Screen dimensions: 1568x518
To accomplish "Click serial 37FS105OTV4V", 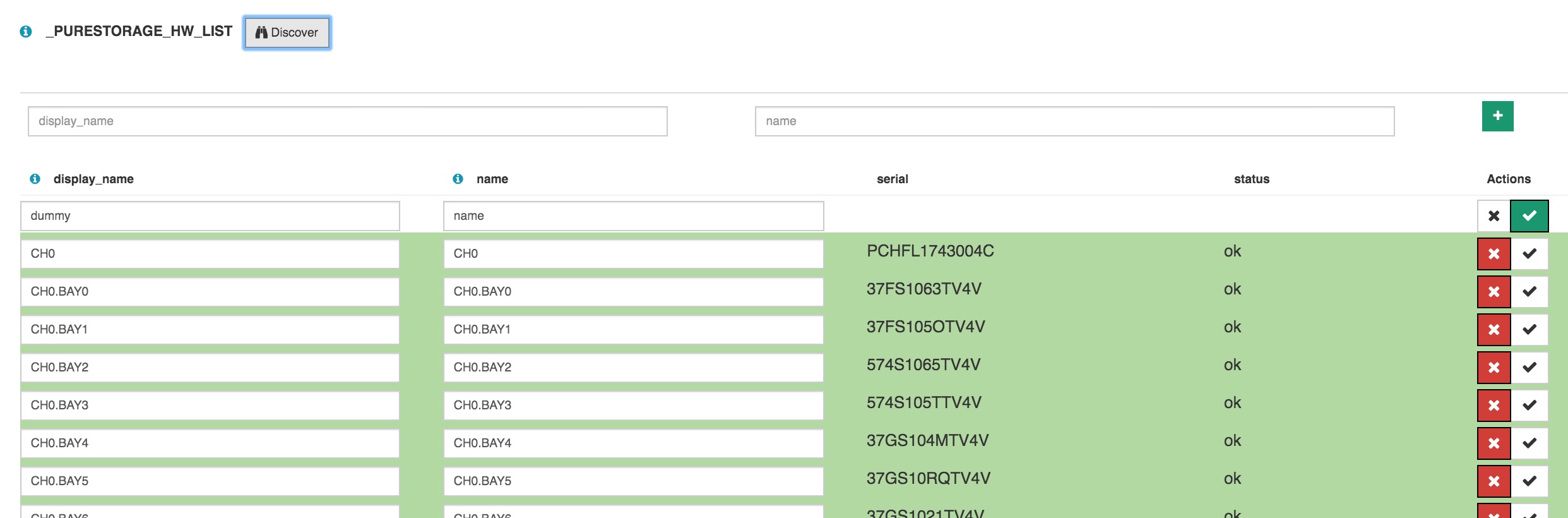I will coord(926,327).
